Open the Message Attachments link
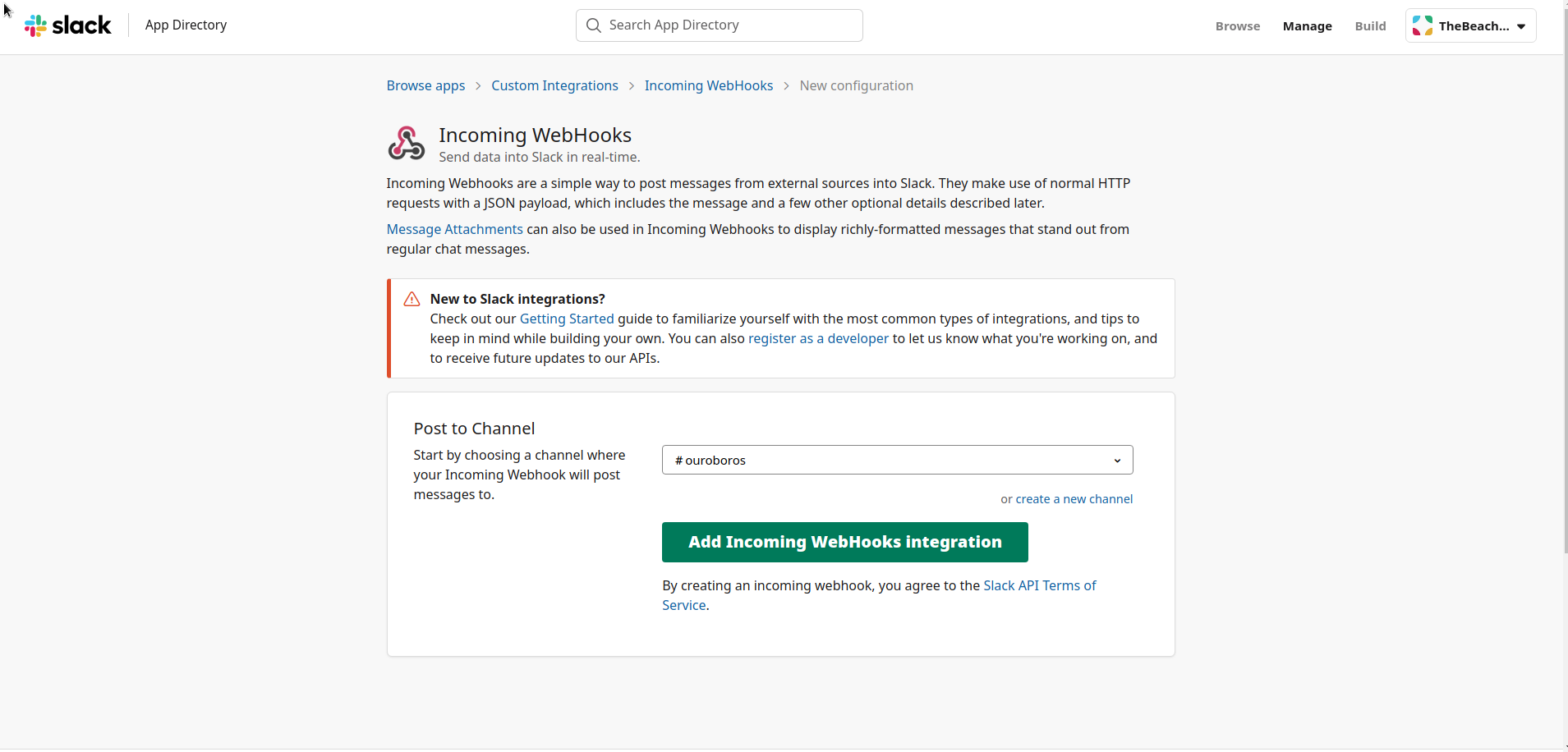 (454, 229)
